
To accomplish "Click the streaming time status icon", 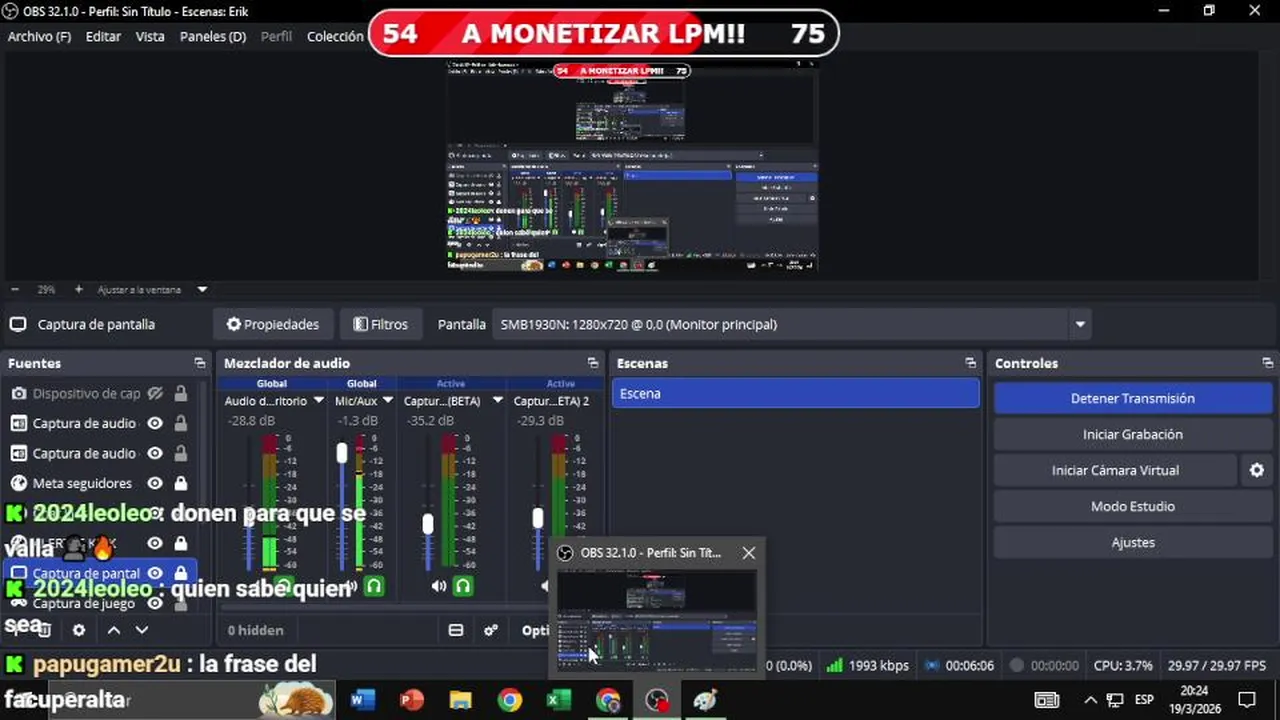I will click(932, 665).
